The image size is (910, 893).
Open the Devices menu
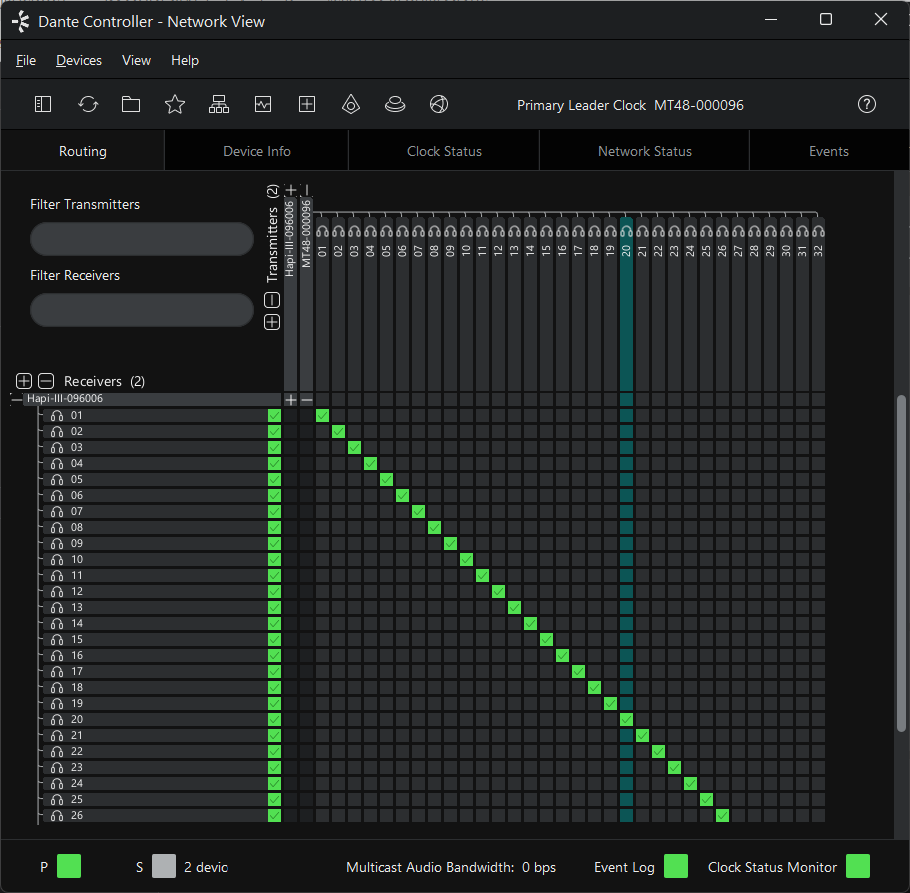pyautogui.click(x=79, y=60)
